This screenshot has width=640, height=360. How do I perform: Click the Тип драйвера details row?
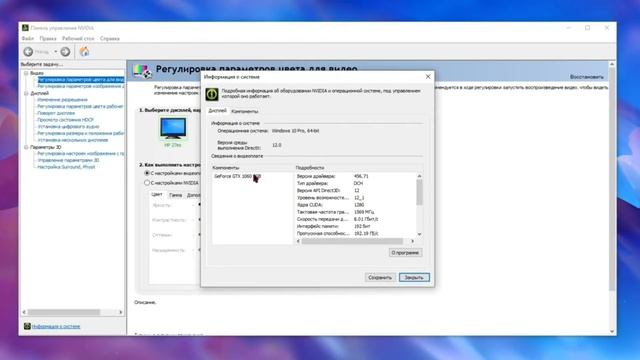click(x=355, y=183)
